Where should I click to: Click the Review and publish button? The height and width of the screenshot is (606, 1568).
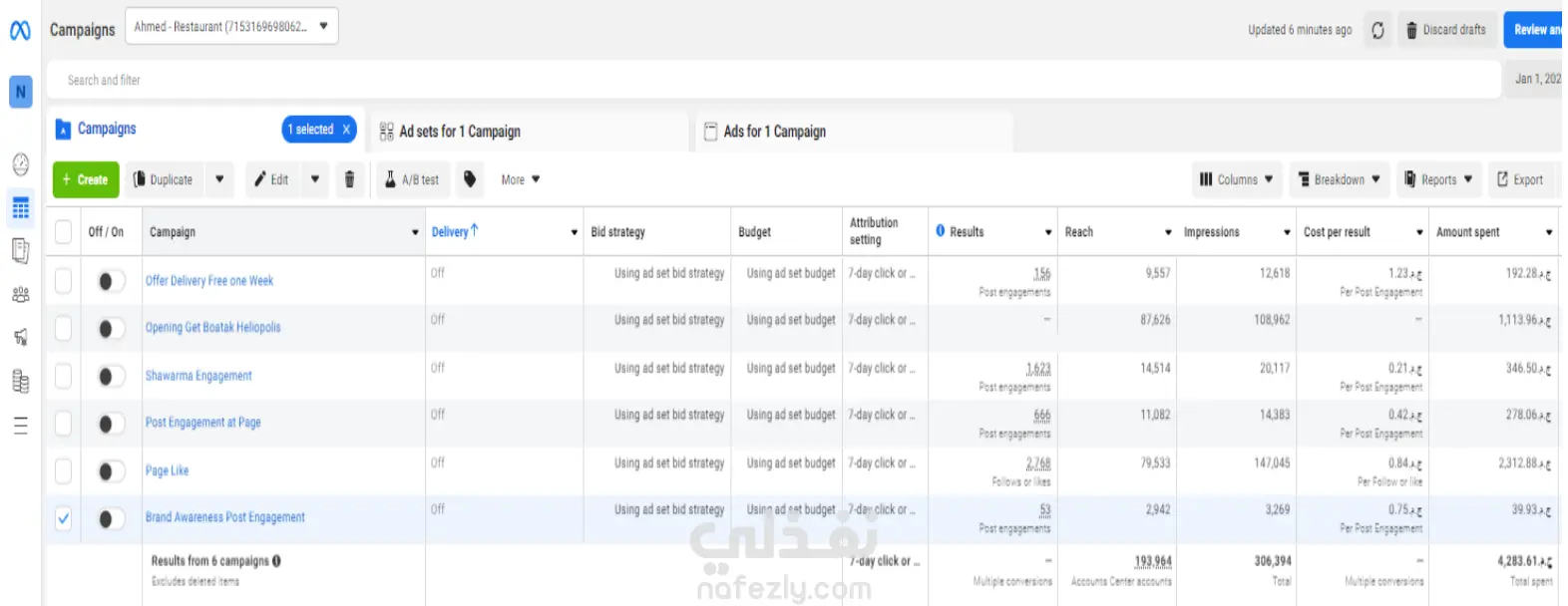coord(1534,30)
